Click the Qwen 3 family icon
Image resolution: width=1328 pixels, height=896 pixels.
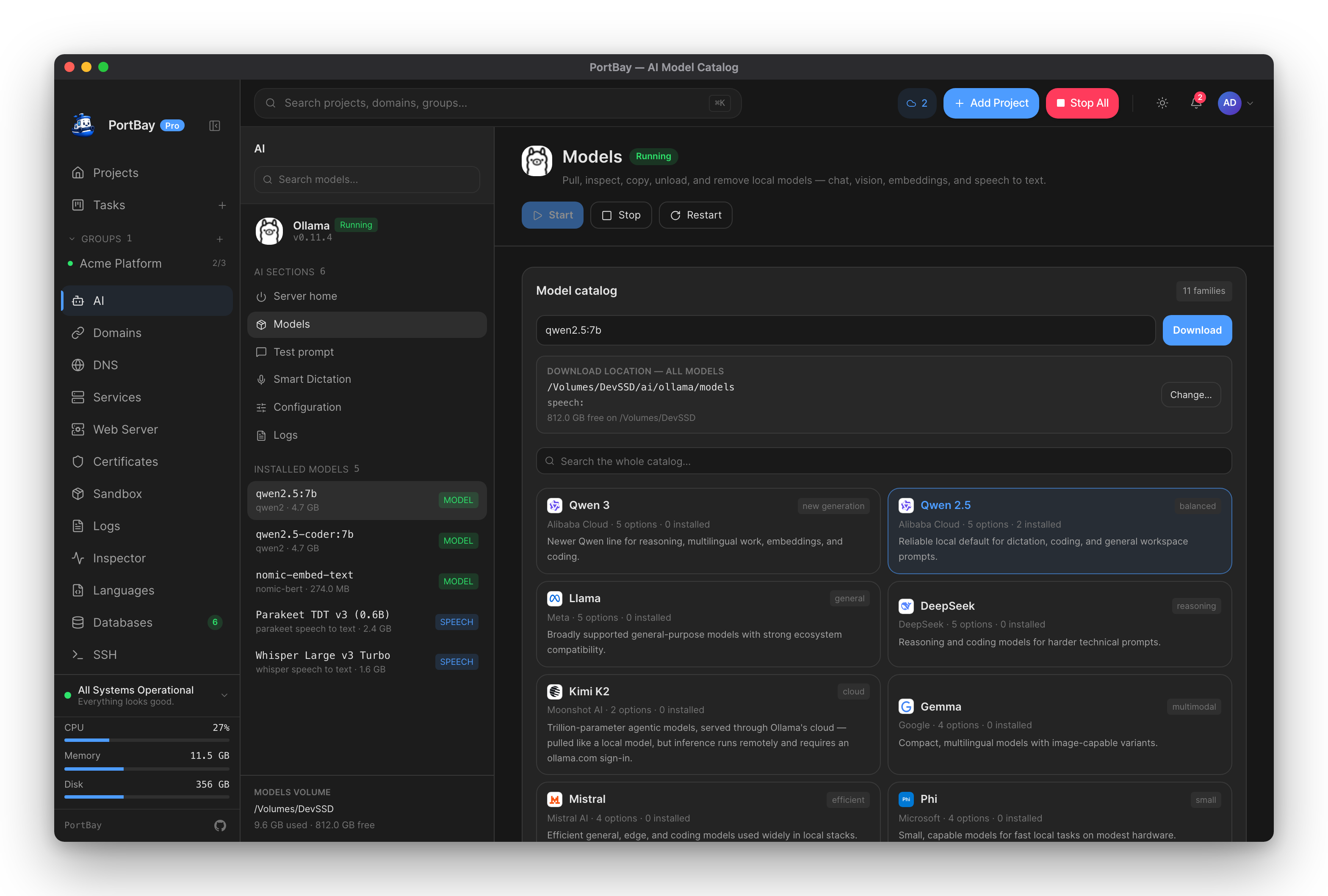click(554, 505)
